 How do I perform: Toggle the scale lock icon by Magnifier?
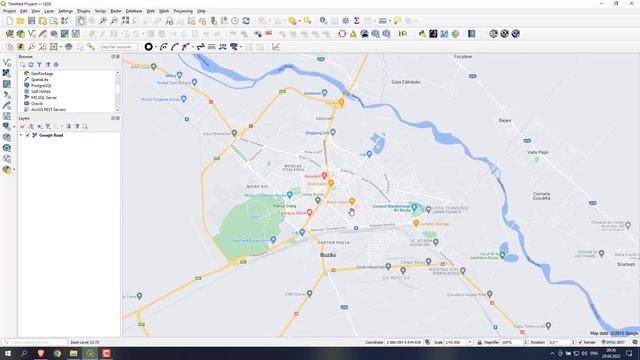480,342
